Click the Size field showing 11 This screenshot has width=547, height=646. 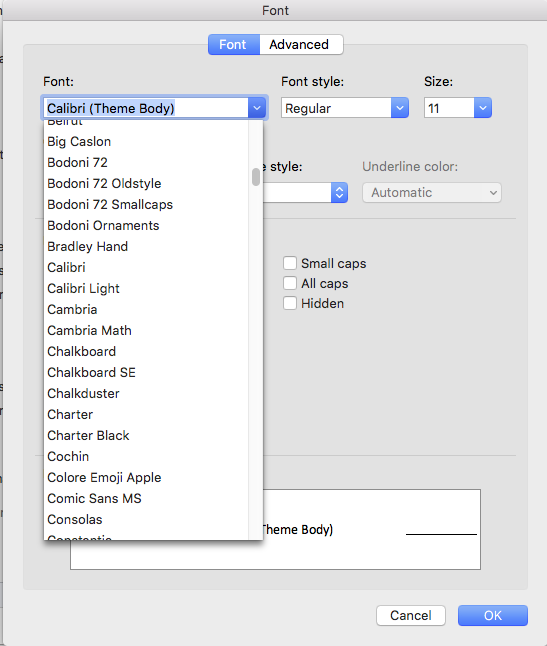click(449, 108)
